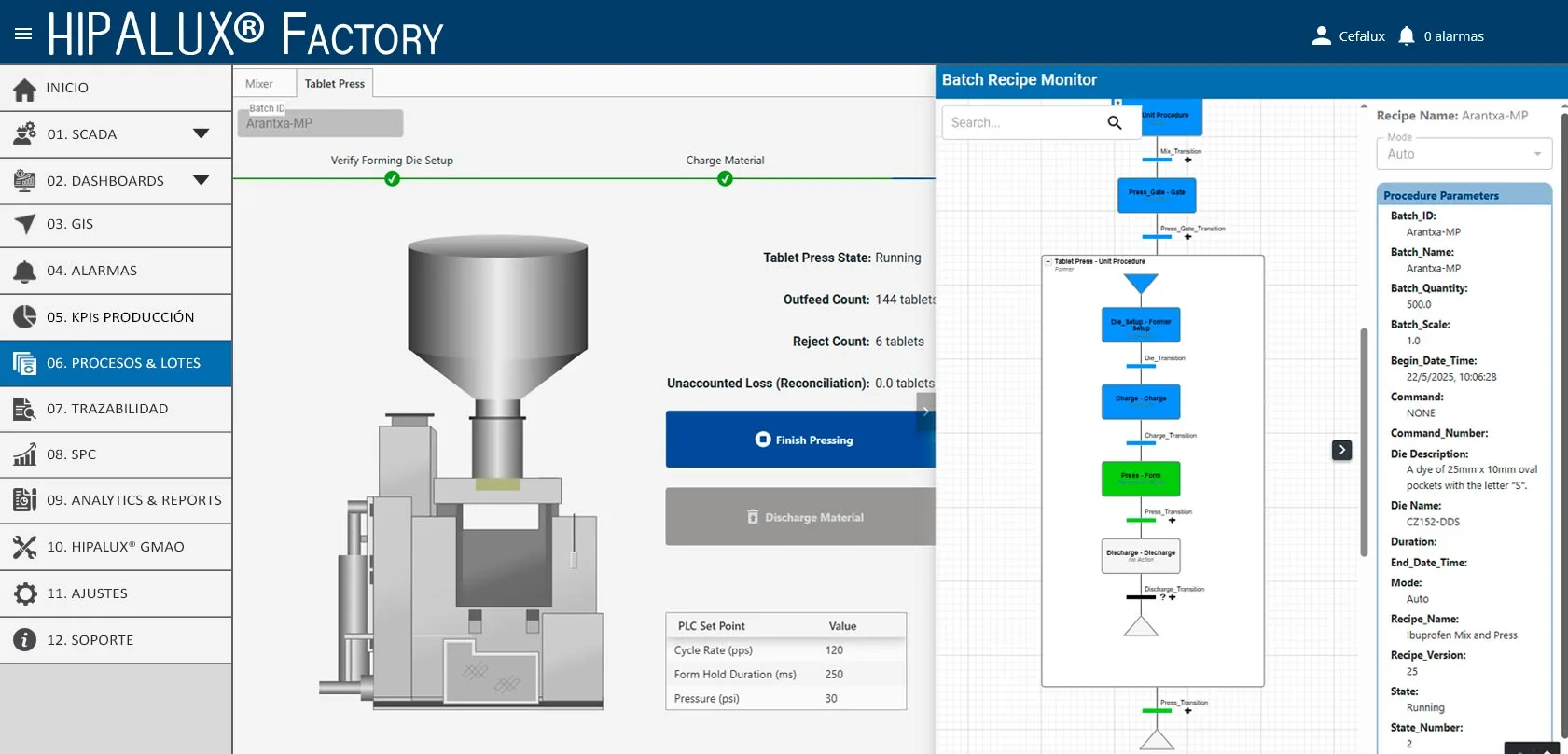Expand the 02. DASHBOARDS submenu arrow
The width and height of the screenshot is (1568, 754).
click(x=201, y=180)
